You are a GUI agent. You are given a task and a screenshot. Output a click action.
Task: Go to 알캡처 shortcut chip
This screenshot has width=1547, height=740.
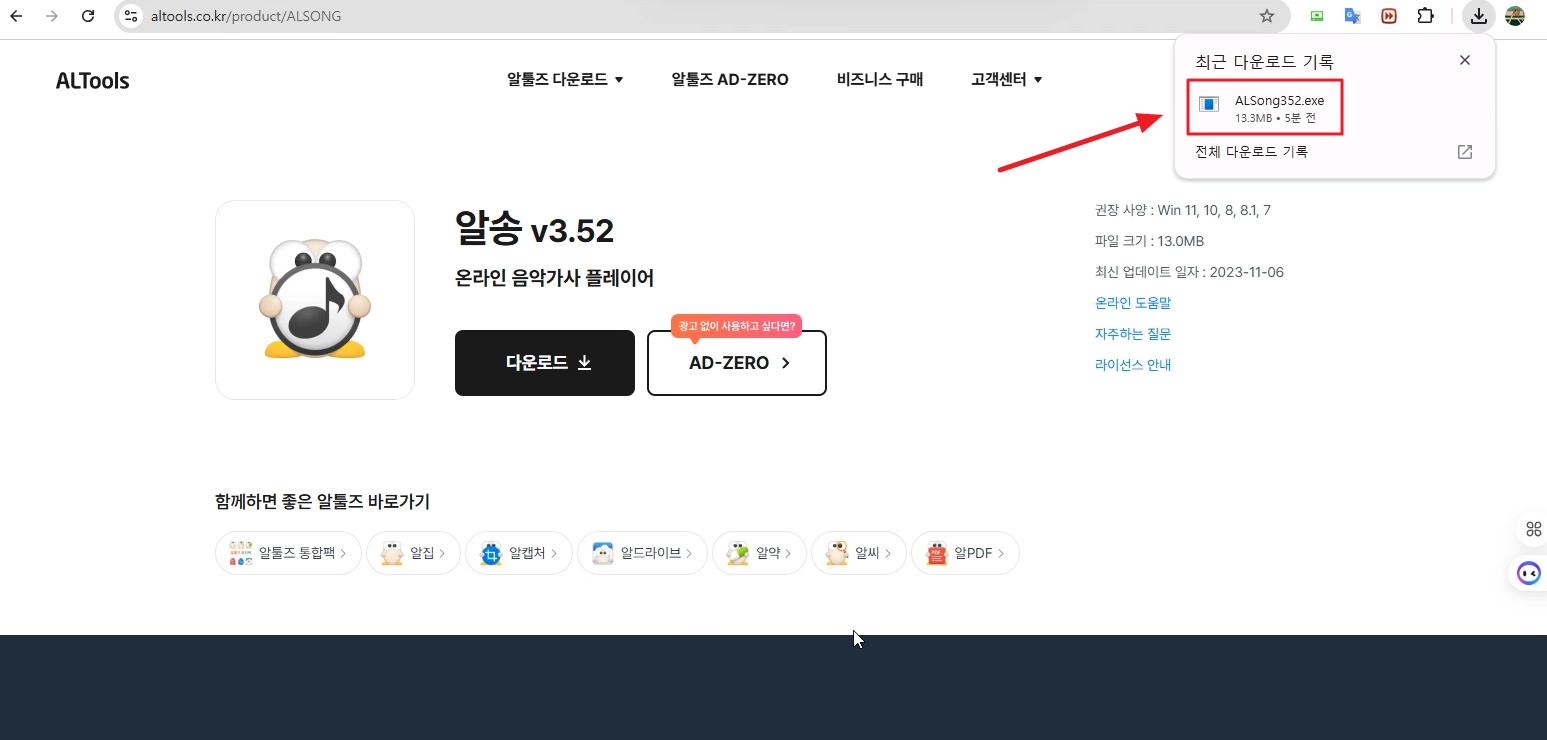coord(518,553)
